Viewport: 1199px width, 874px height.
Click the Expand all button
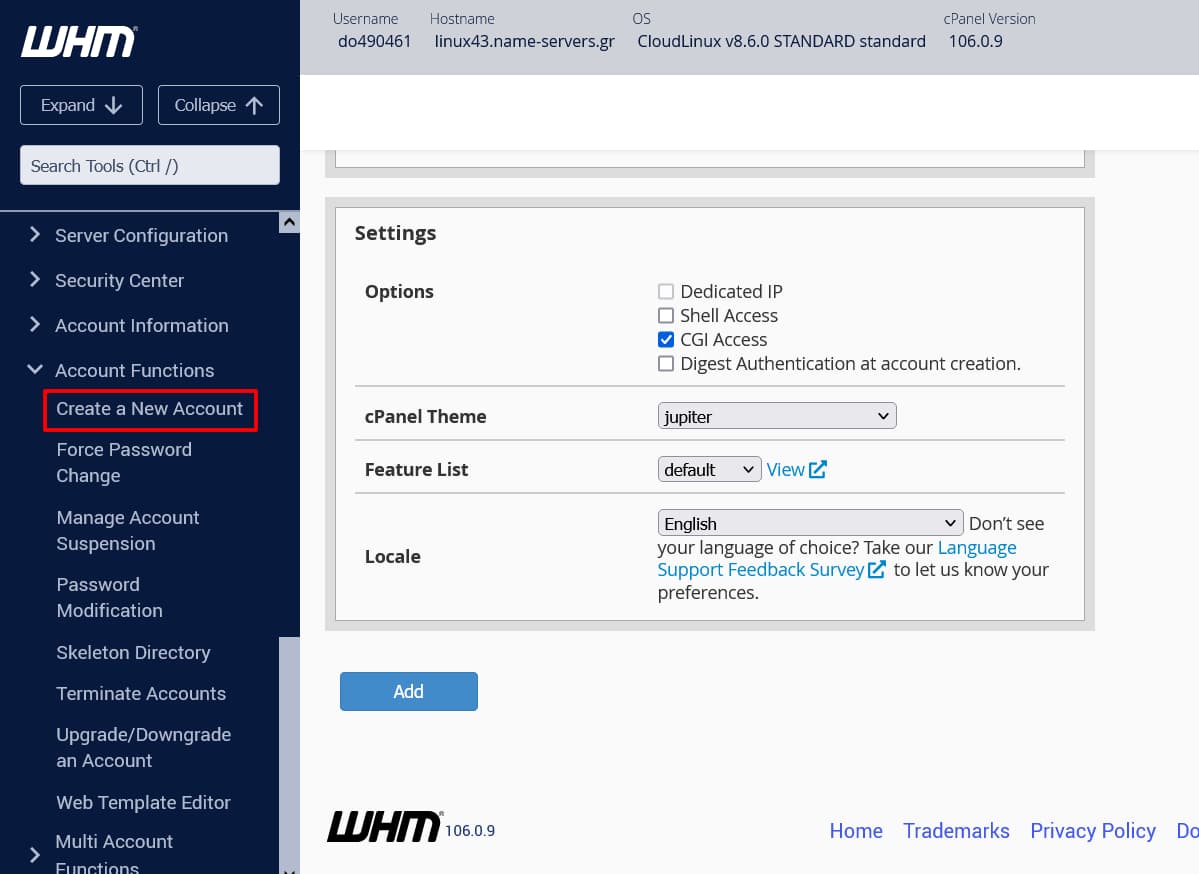(81, 105)
